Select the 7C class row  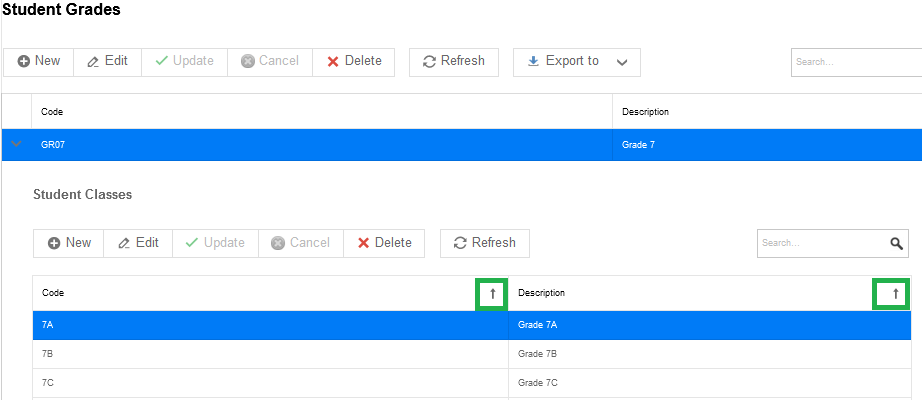472,383
